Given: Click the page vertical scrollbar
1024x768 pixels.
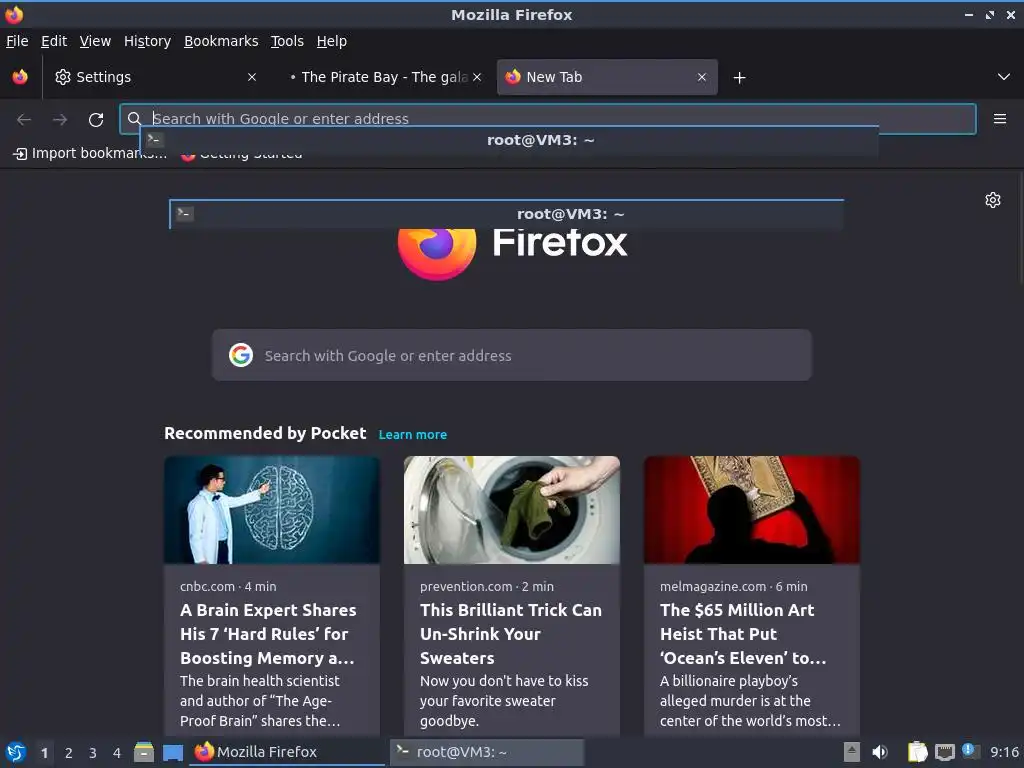Looking at the screenshot, I should point(1021,229).
